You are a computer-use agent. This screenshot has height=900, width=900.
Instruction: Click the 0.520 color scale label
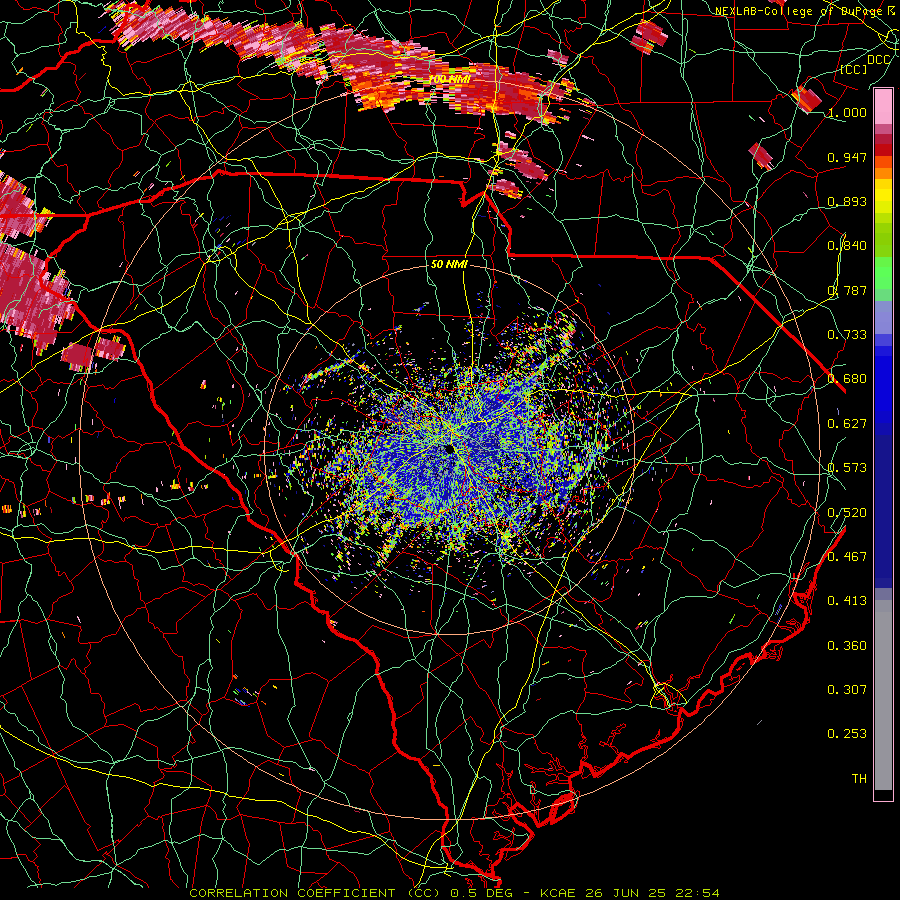(847, 513)
